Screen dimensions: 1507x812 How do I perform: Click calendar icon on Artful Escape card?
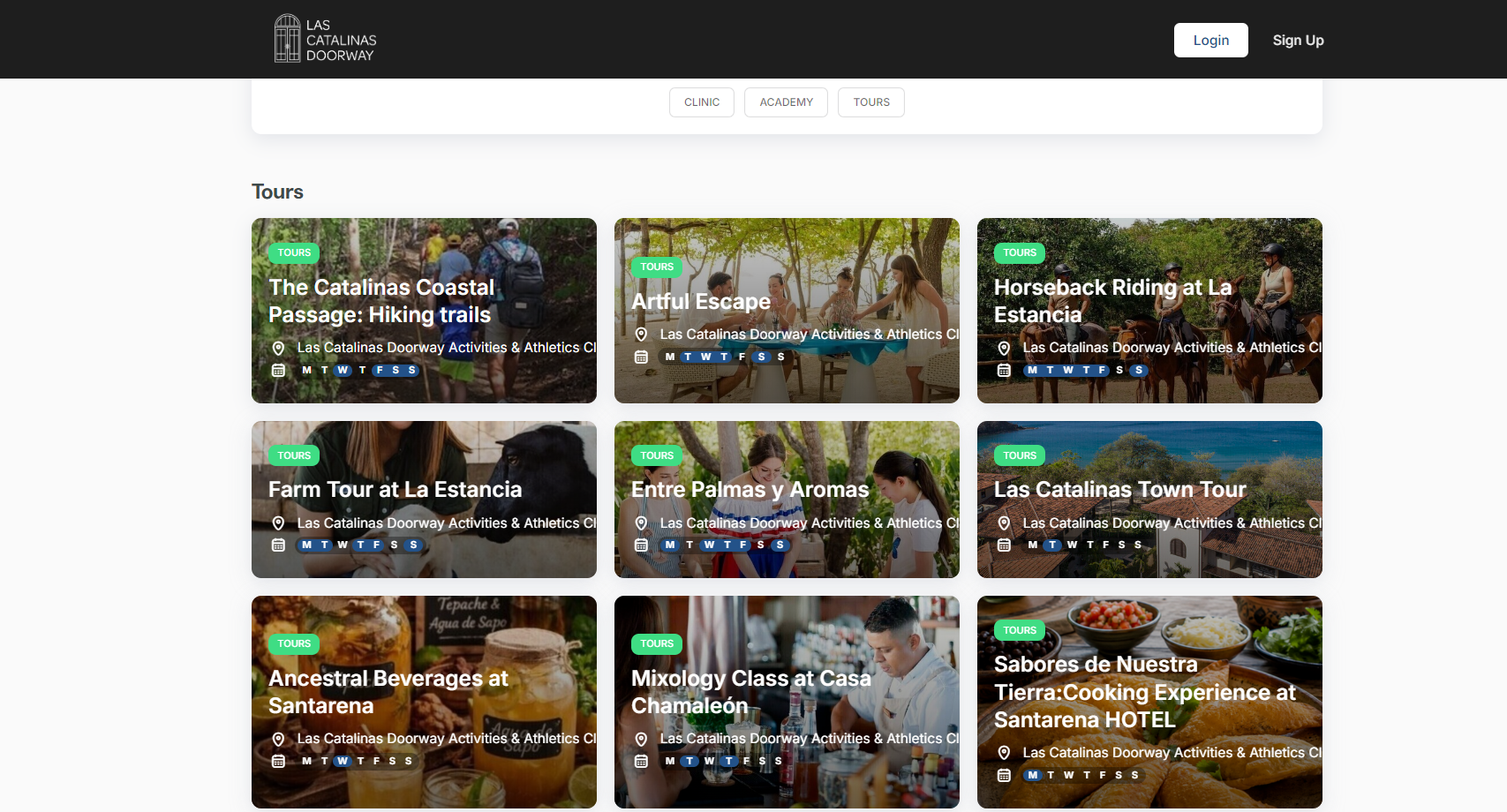click(x=642, y=357)
